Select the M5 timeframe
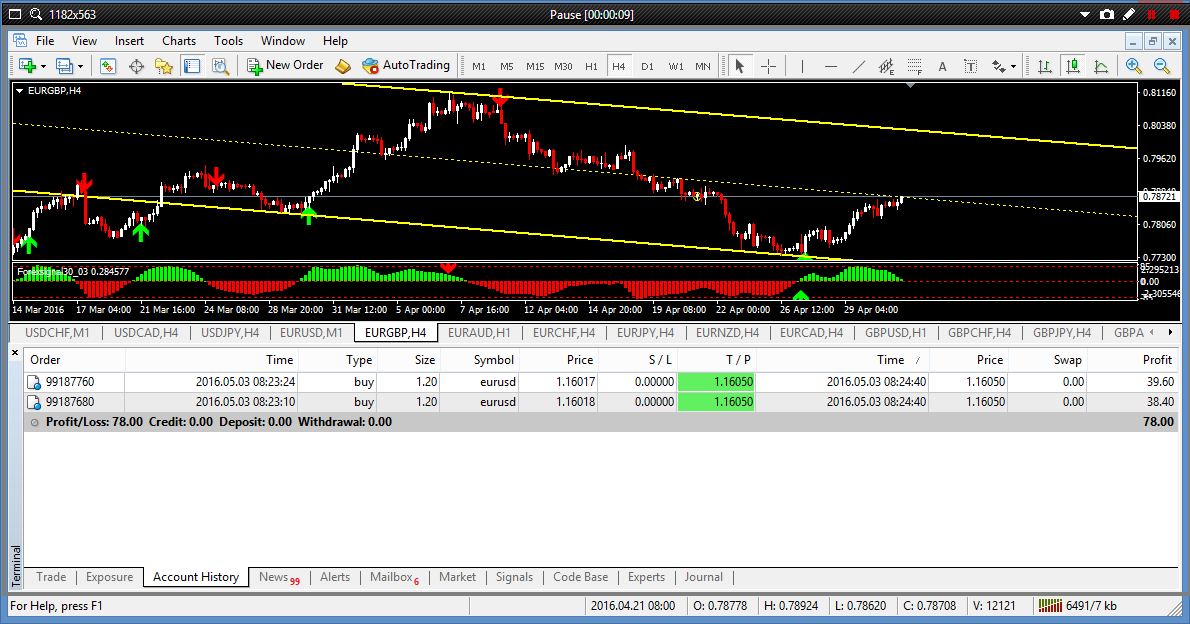Viewport: 1190px width, 624px height. tap(507, 66)
